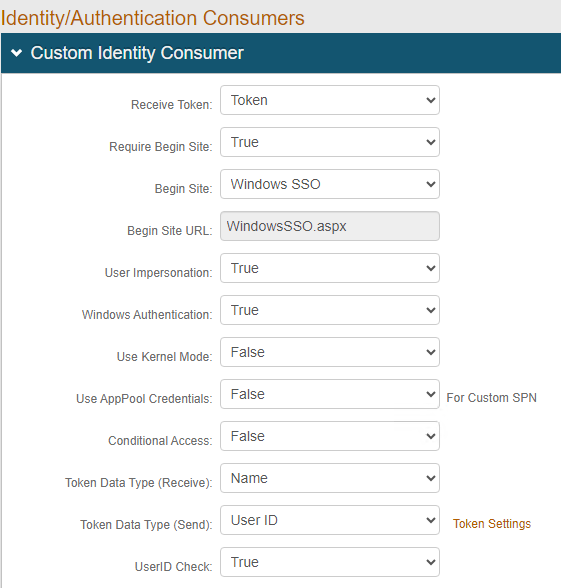Click the Begin Site URL label
561x588 pixels.
(170, 231)
